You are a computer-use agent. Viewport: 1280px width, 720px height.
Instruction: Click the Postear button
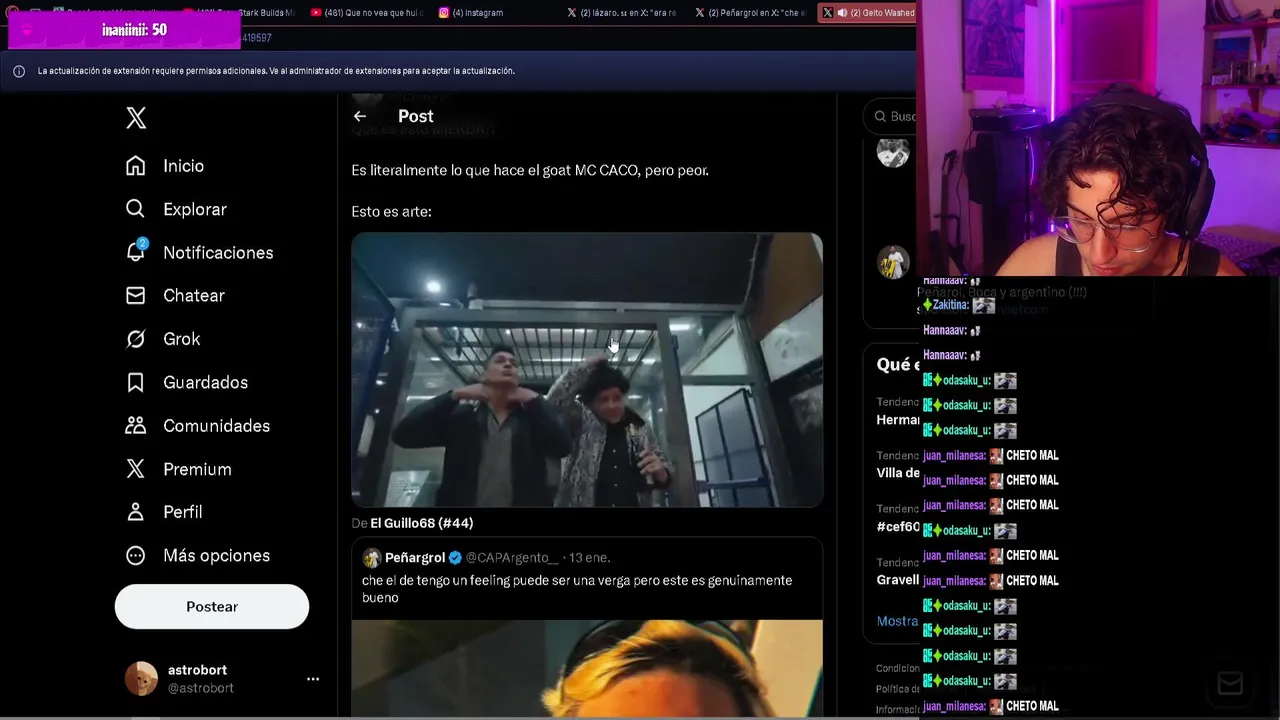click(212, 607)
